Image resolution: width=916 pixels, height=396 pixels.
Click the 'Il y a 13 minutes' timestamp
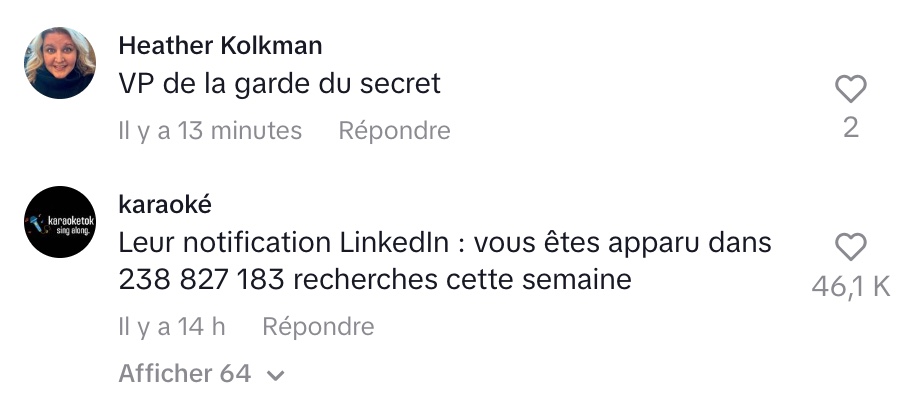(210, 131)
